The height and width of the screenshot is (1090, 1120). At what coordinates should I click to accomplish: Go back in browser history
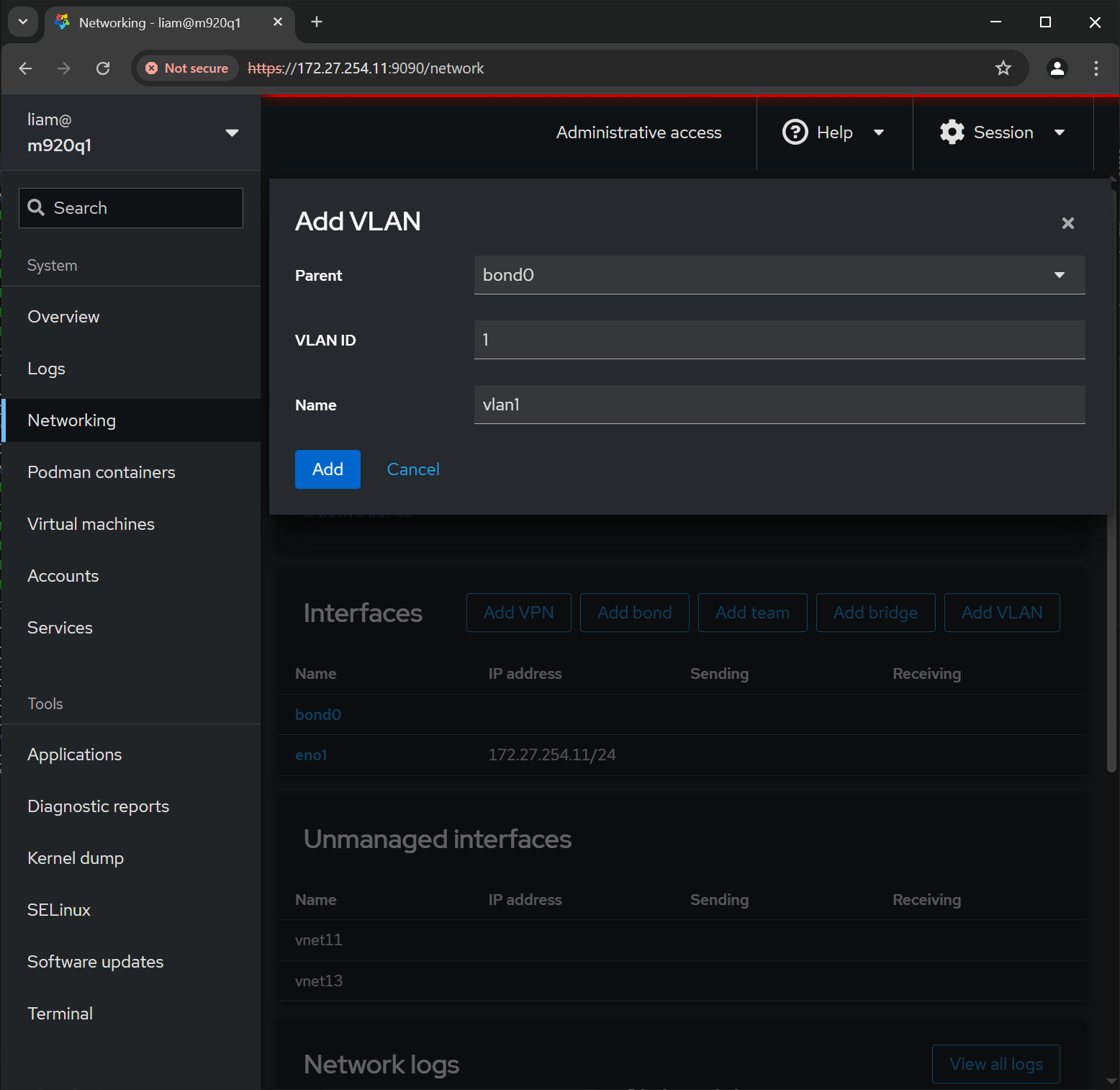coord(26,68)
